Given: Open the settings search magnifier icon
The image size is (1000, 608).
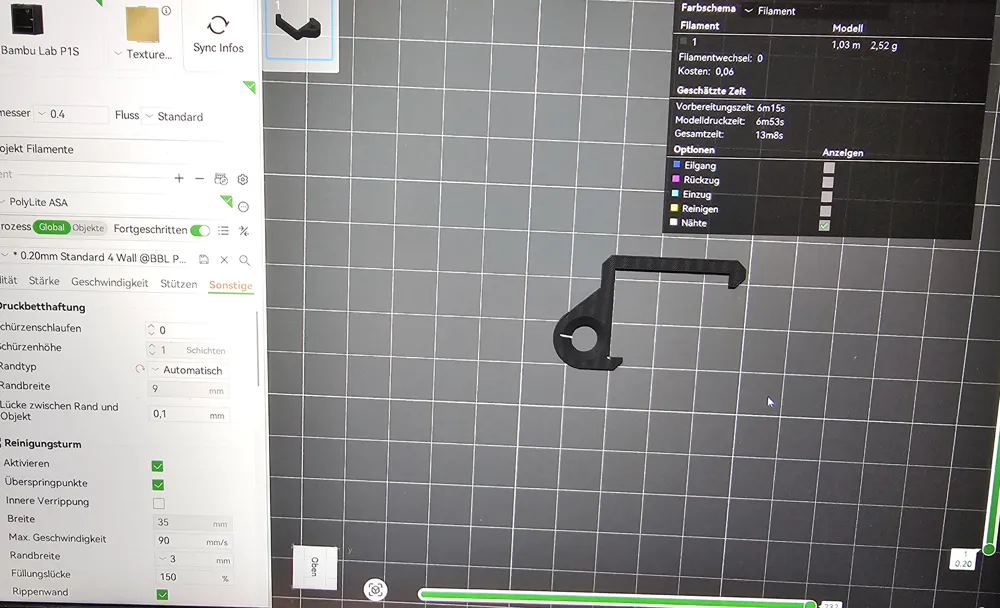Looking at the screenshot, I should coord(244,260).
